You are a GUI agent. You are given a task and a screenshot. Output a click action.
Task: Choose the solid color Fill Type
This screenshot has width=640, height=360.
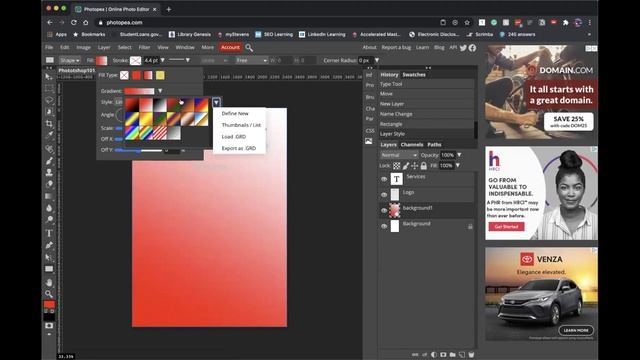(x=136, y=75)
